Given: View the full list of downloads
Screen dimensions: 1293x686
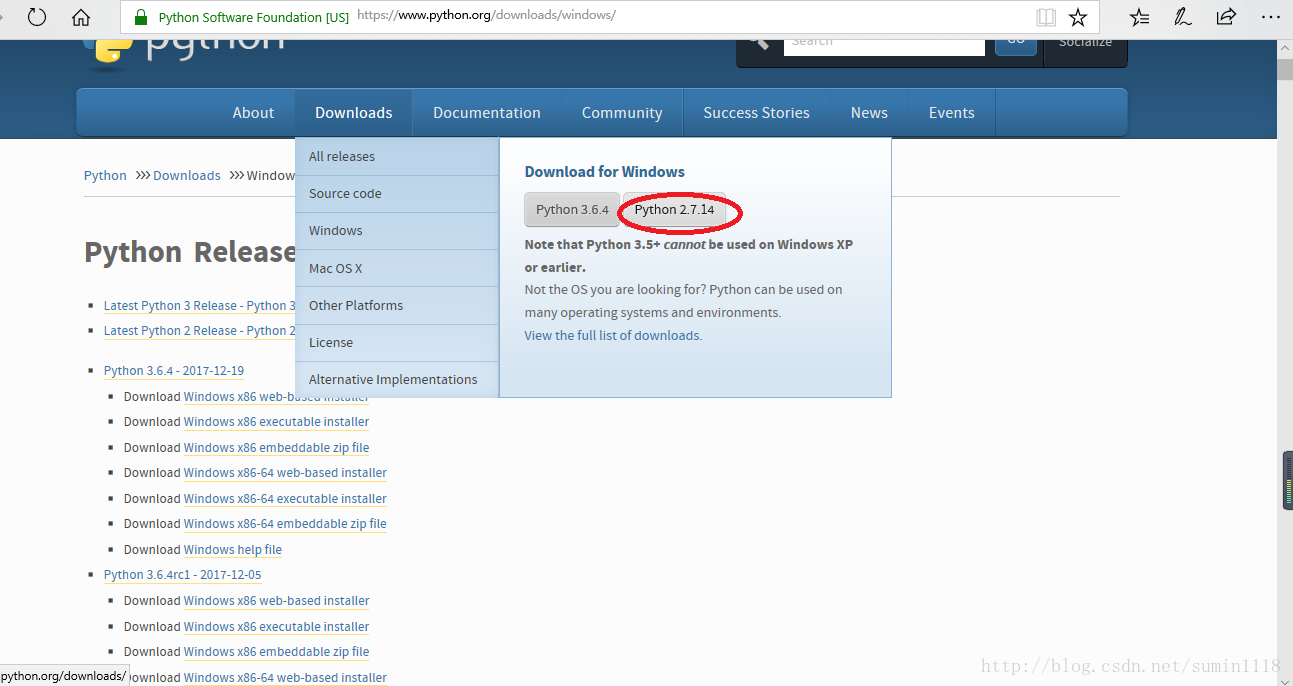Looking at the screenshot, I should coord(613,335).
